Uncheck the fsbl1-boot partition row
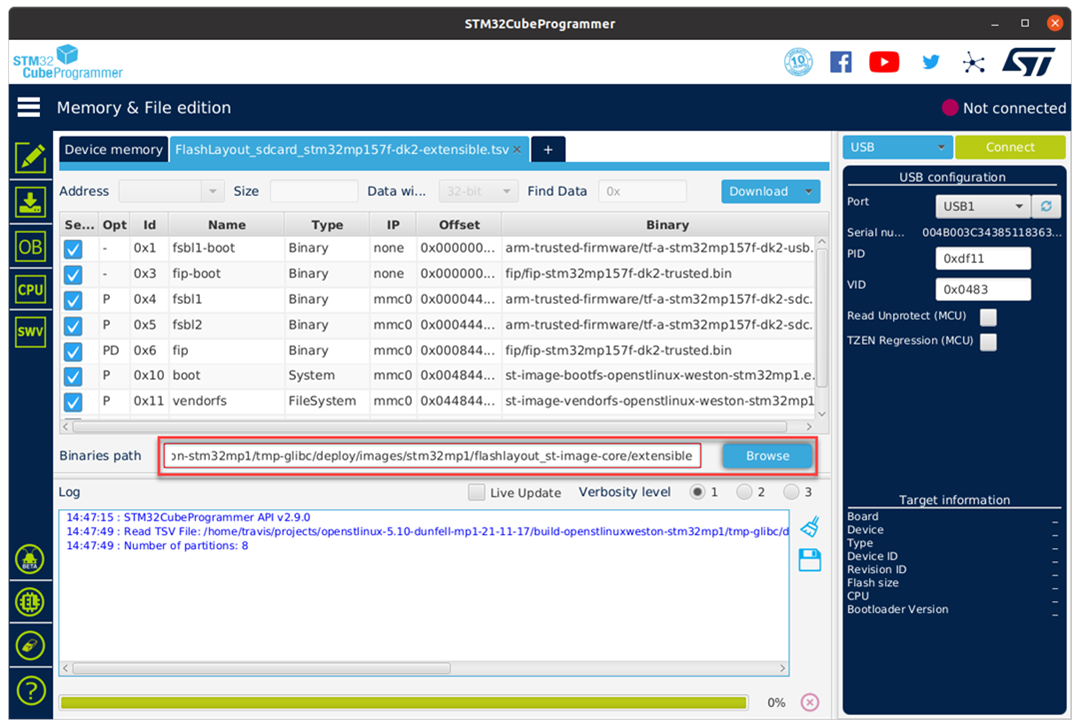Viewport: 1080px width, 728px height. point(73,249)
